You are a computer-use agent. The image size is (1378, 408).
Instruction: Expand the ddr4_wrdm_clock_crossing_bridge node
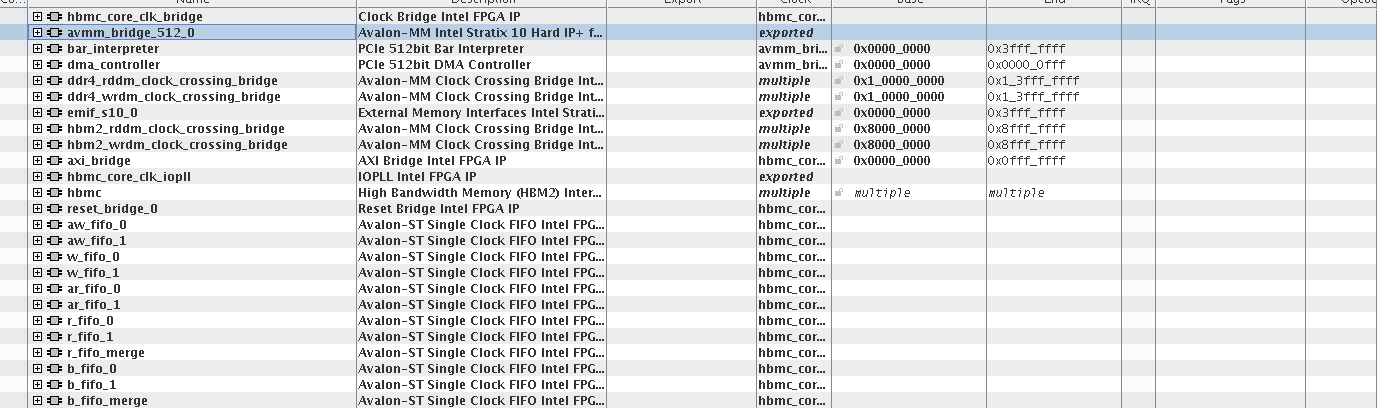pos(37,97)
